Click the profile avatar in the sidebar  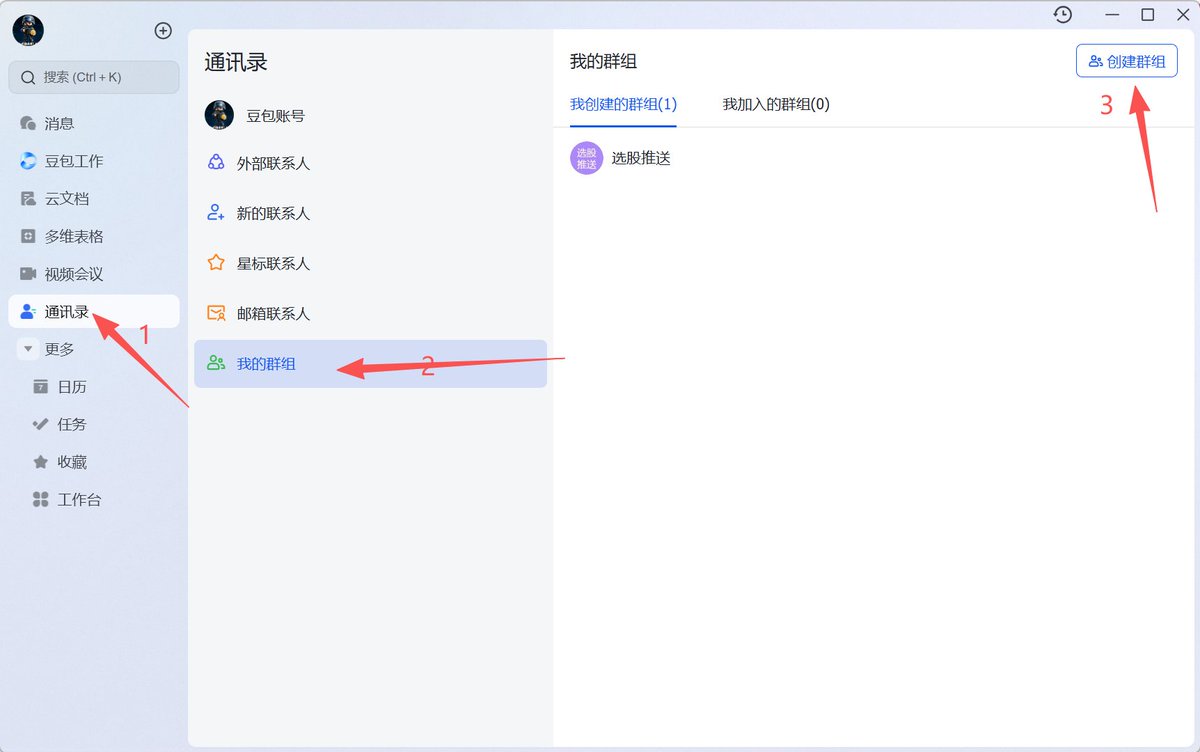pyautogui.click(x=28, y=31)
